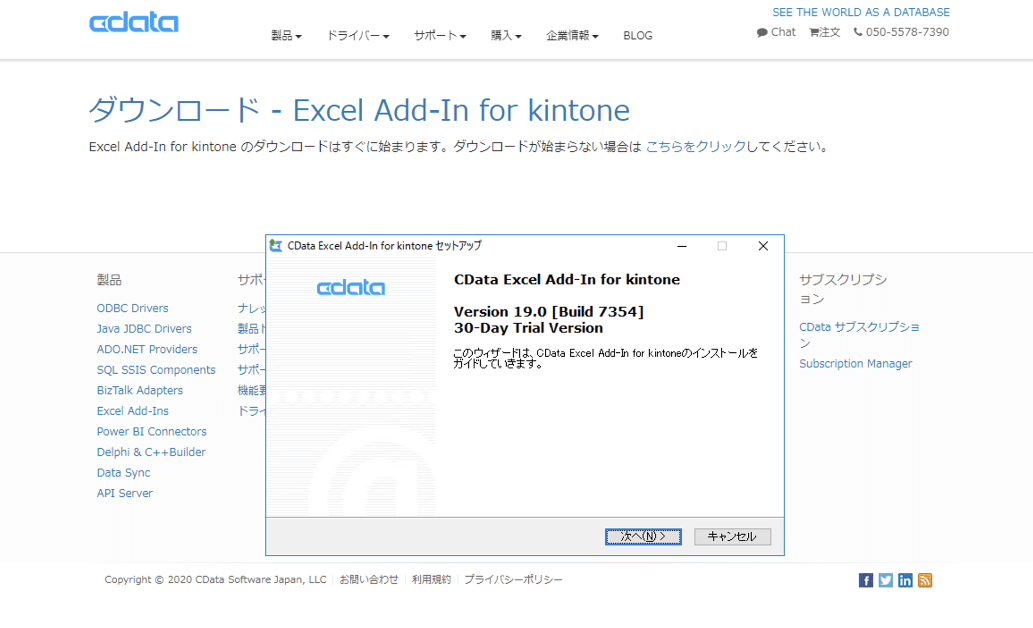Minimize the CData setup dialog
Image resolution: width=1033 pixels, height=628 pixels.
(x=682, y=246)
